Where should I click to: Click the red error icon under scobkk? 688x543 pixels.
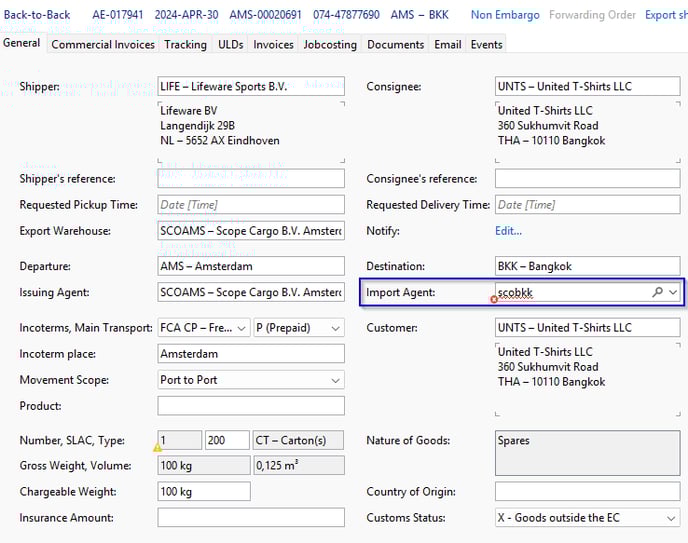point(494,299)
